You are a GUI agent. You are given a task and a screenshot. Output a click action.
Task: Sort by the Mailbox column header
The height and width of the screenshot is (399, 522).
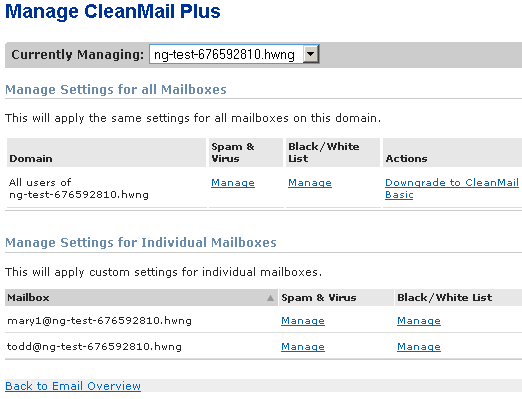tap(141, 297)
